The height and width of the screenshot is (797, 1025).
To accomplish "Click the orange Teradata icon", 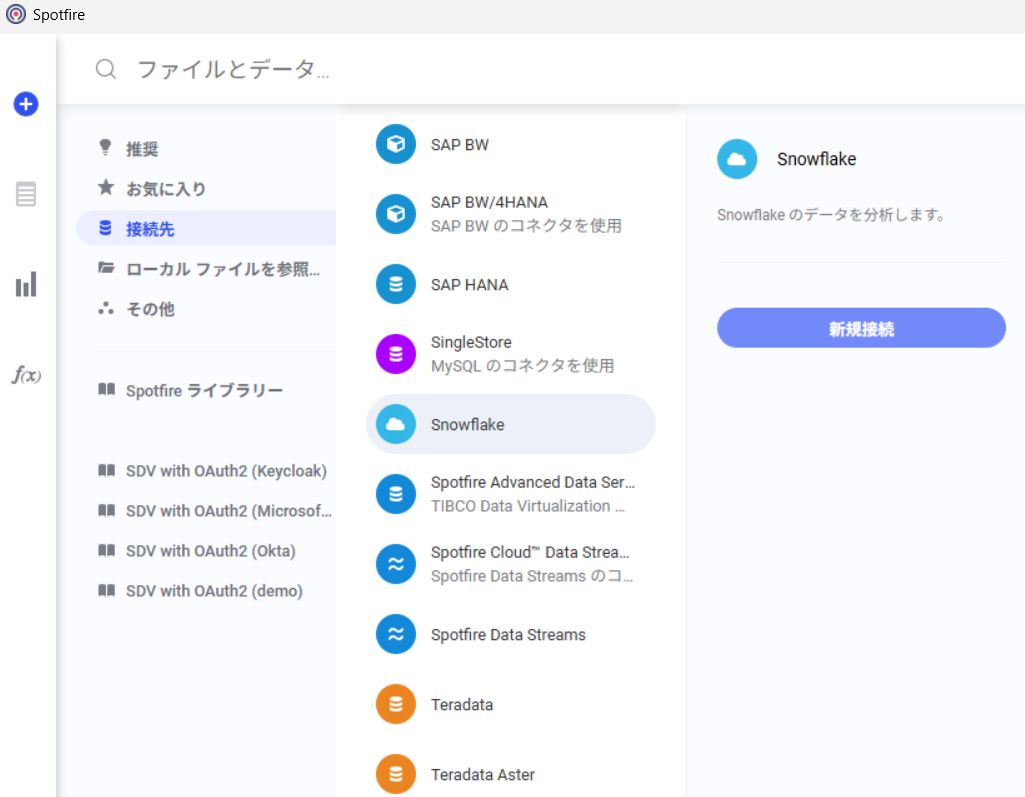I will [395, 704].
